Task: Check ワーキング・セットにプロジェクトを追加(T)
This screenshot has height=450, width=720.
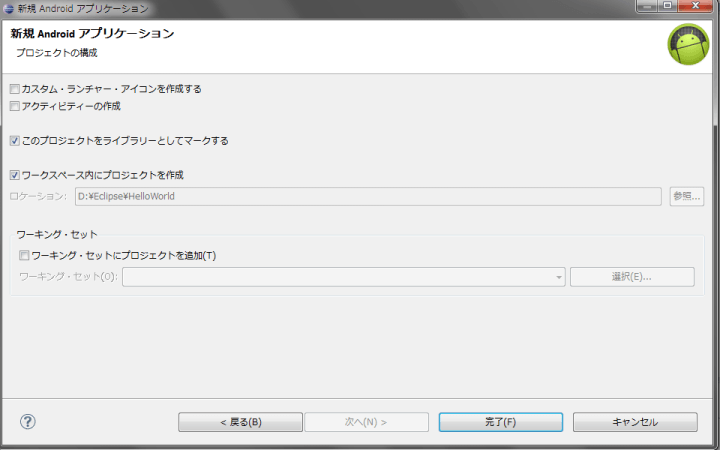Action: coord(25,255)
